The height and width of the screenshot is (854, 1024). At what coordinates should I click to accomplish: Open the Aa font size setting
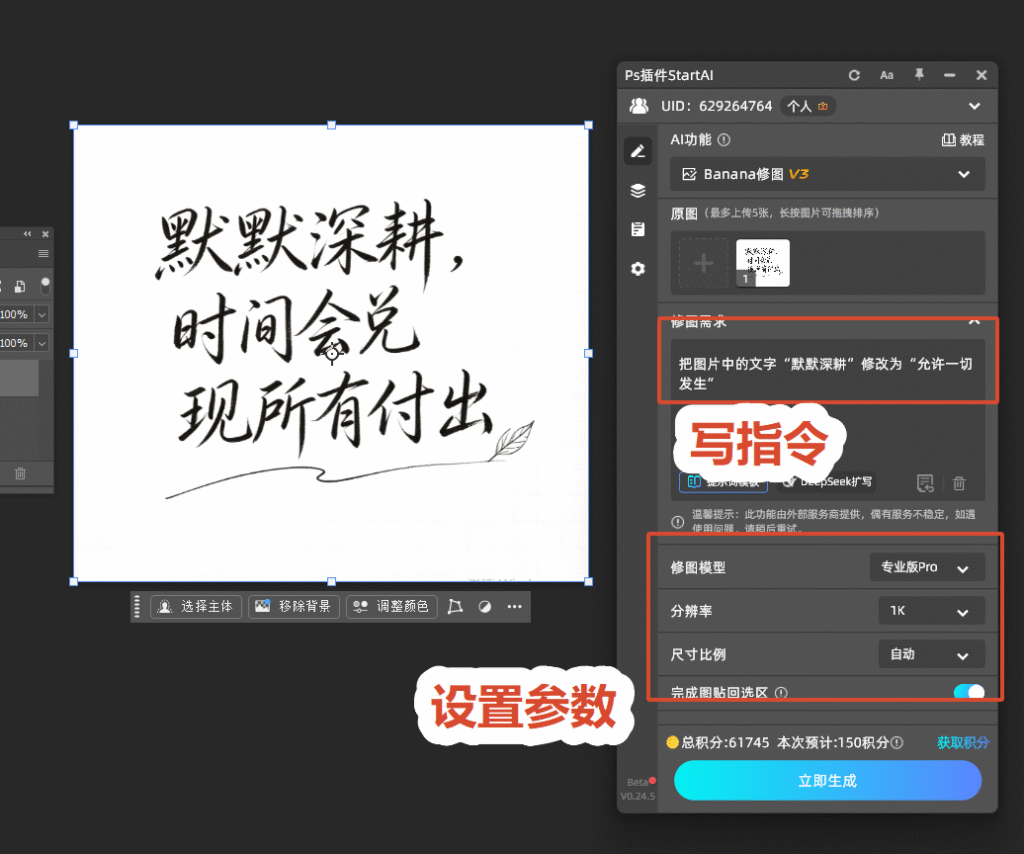(x=886, y=75)
